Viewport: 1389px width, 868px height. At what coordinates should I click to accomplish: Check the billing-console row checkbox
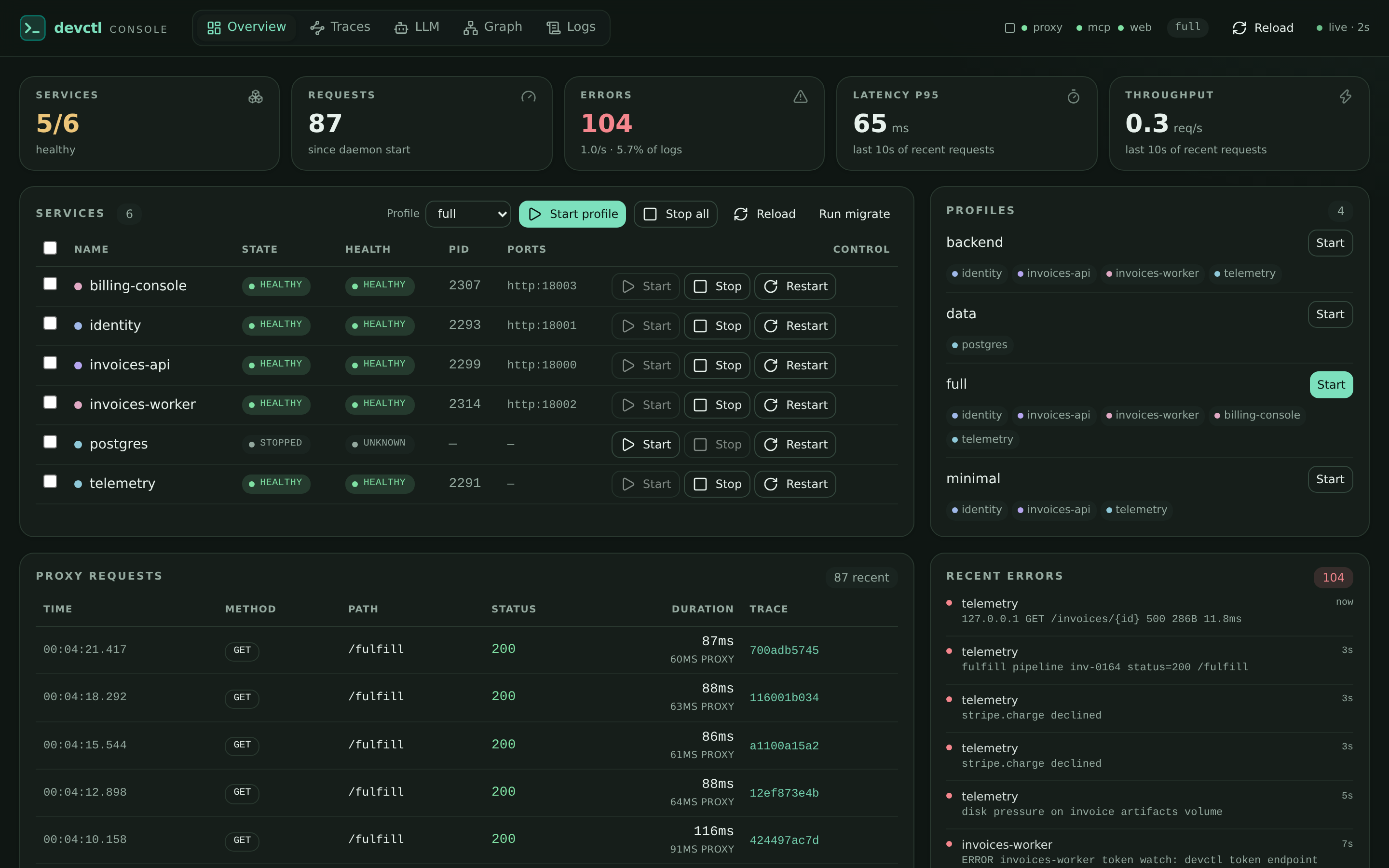click(50, 284)
